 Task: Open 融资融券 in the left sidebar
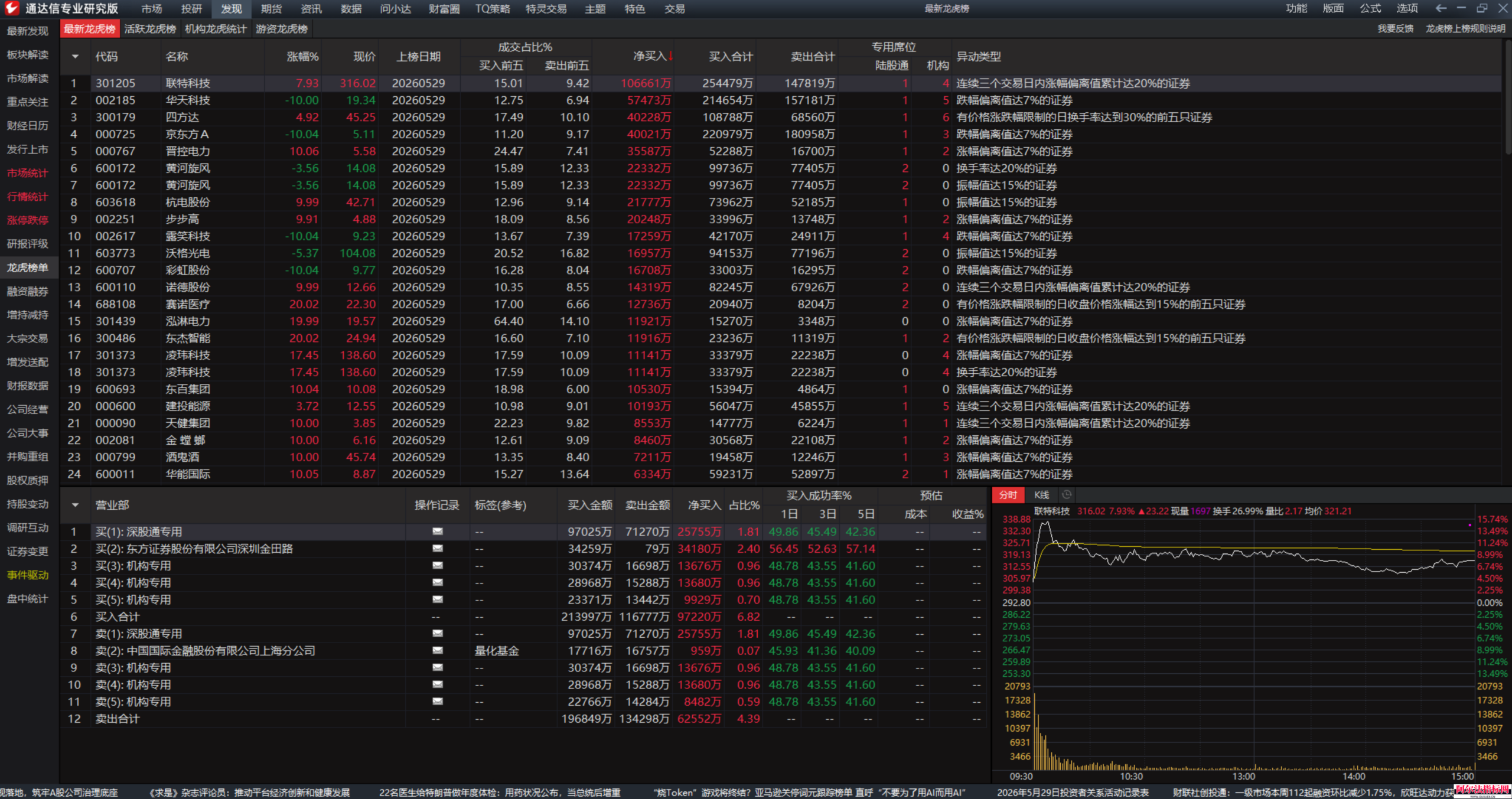[x=28, y=291]
